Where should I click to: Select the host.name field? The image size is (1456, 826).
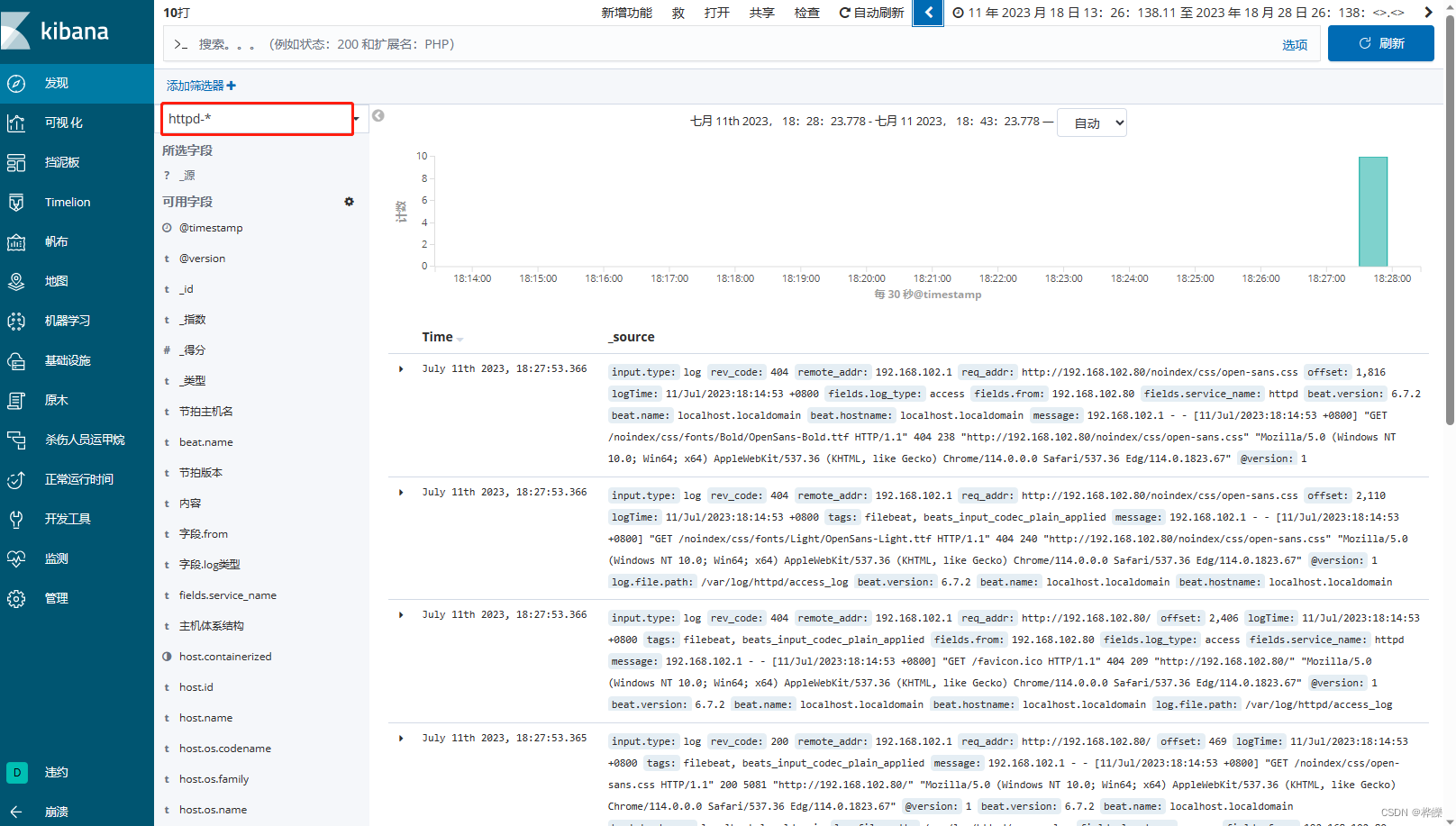205,718
